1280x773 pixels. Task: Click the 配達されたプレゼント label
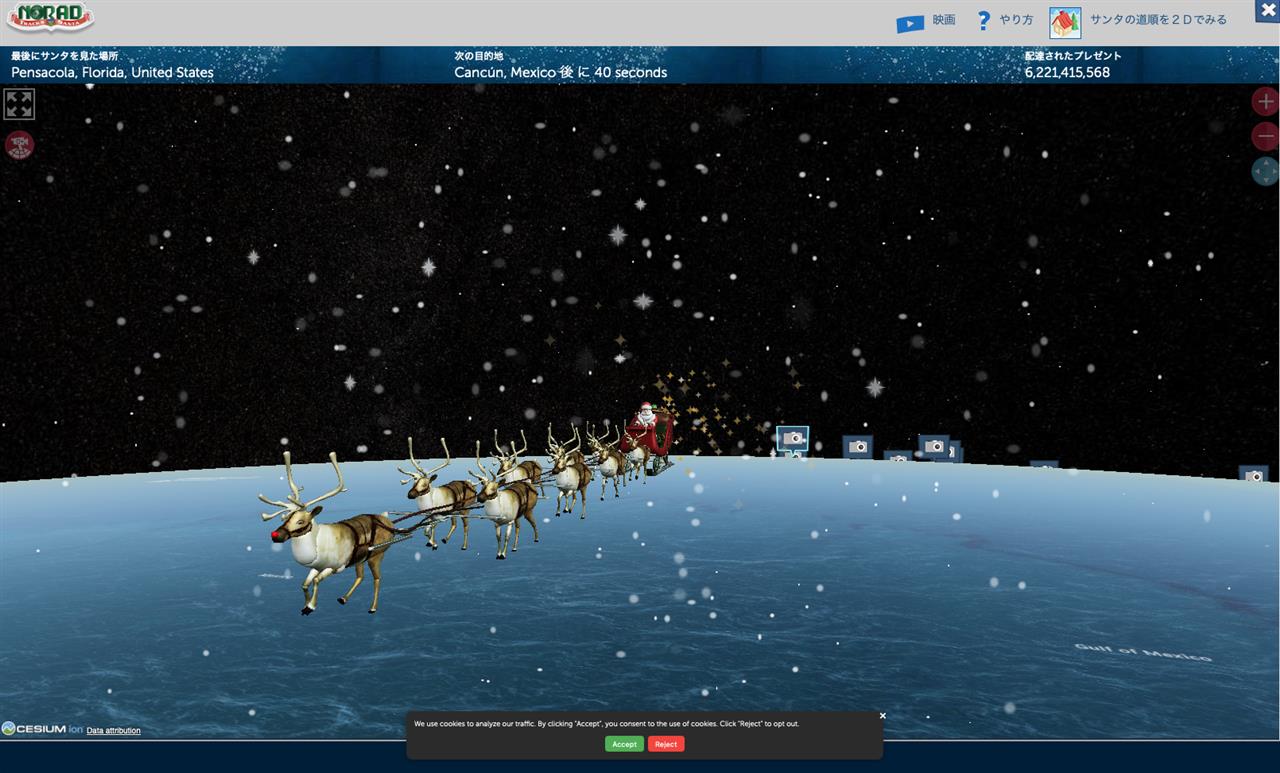pyautogui.click(x=1073, y=56)
